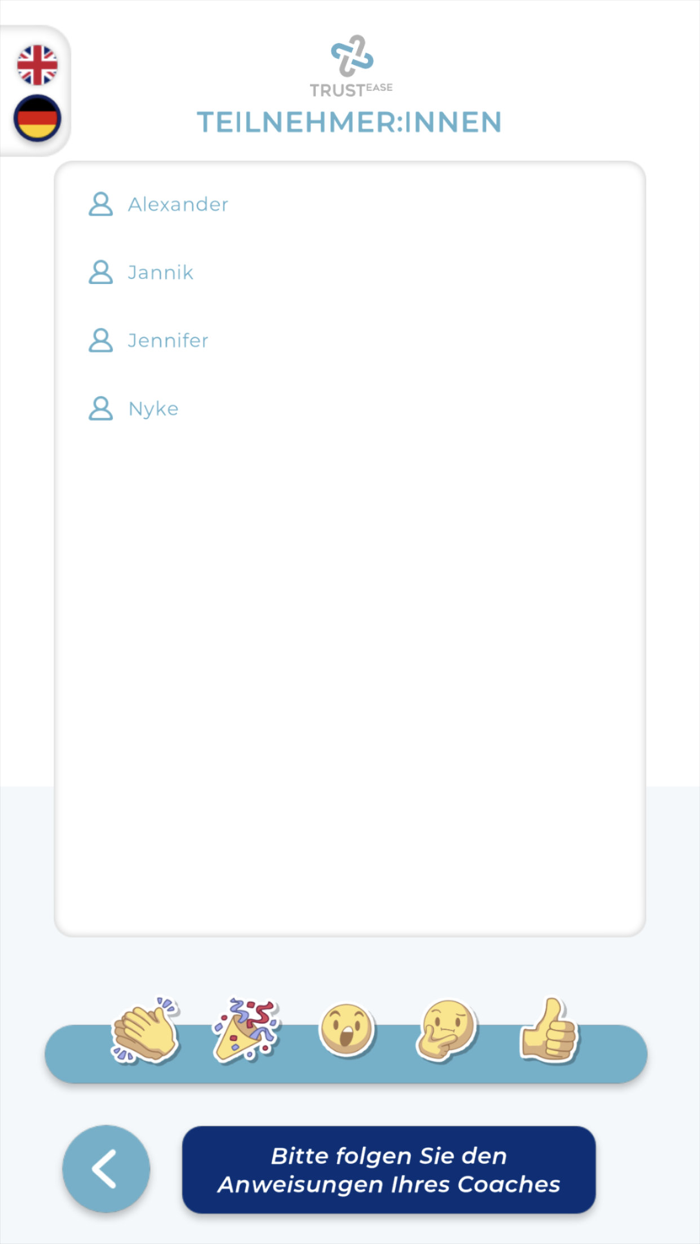Click 'Bitte folgen Sie den Anweisungen' button
The image size is (700, 1244).
pyautogui.click(x=389, y=1170)
